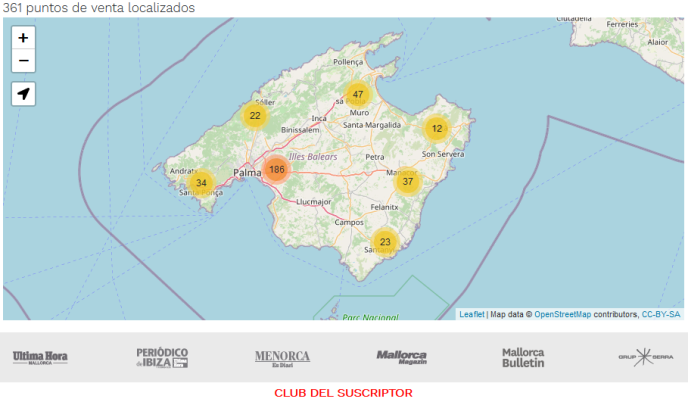The width and height of the screenshot is (688, 402).
Task: Select the 22 cluster marker near Sóller
Action: tap(255, 116)
